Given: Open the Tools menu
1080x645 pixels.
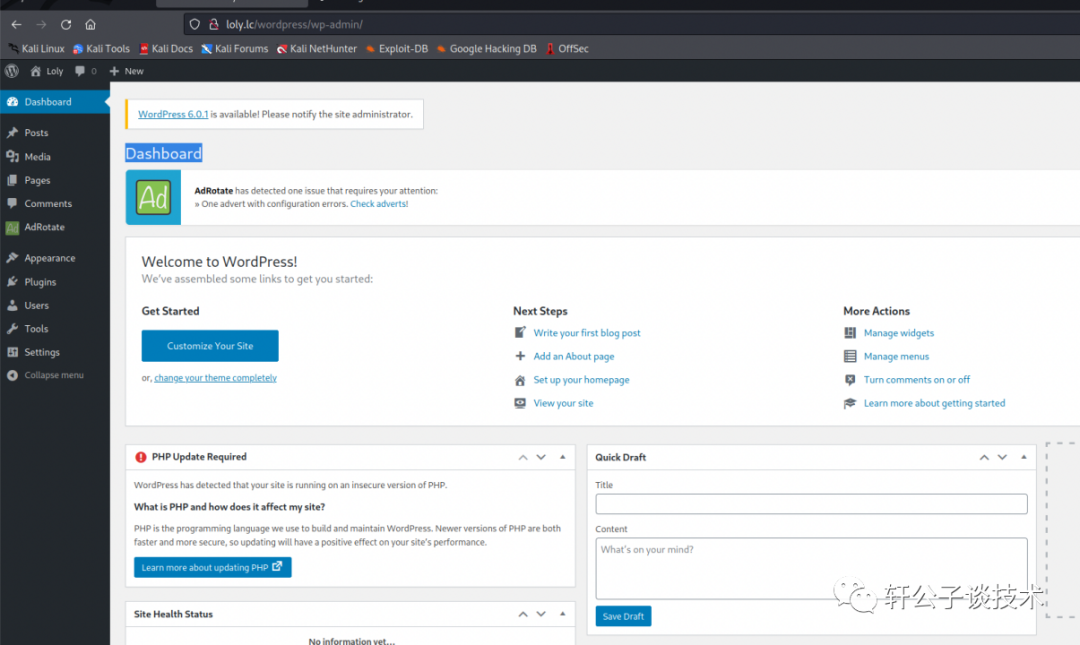Looking at the screenshot, I should (x=55, y=329).
